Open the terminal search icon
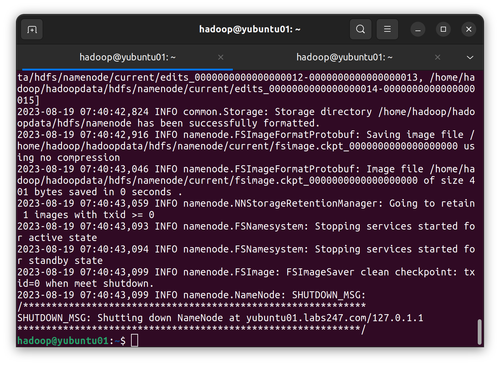The height and width of the screenshot is (365, 500). point(360,29)
